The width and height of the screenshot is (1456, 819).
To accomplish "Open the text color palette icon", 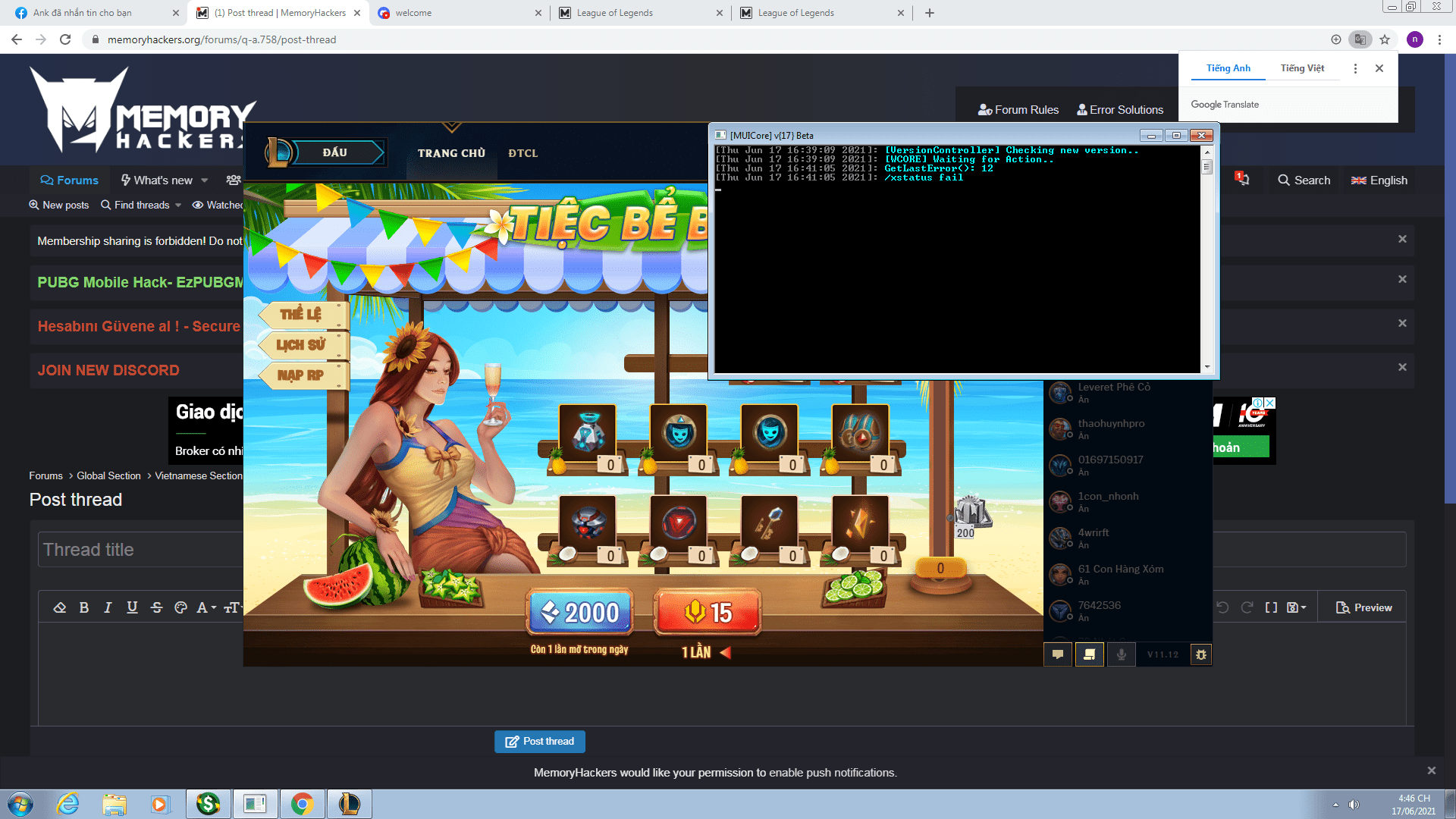I will tap(180, 607).
